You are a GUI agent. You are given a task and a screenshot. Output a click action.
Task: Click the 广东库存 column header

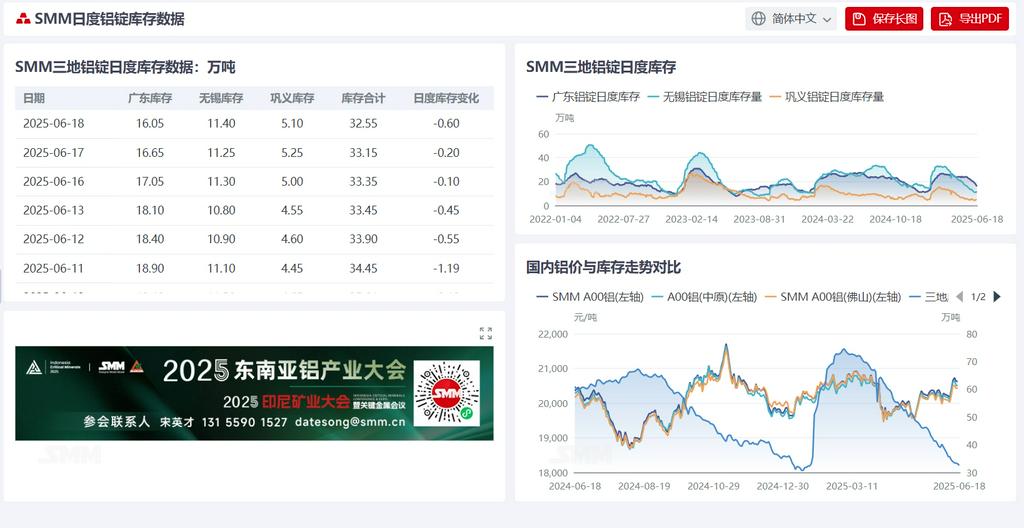click(150, 98)
